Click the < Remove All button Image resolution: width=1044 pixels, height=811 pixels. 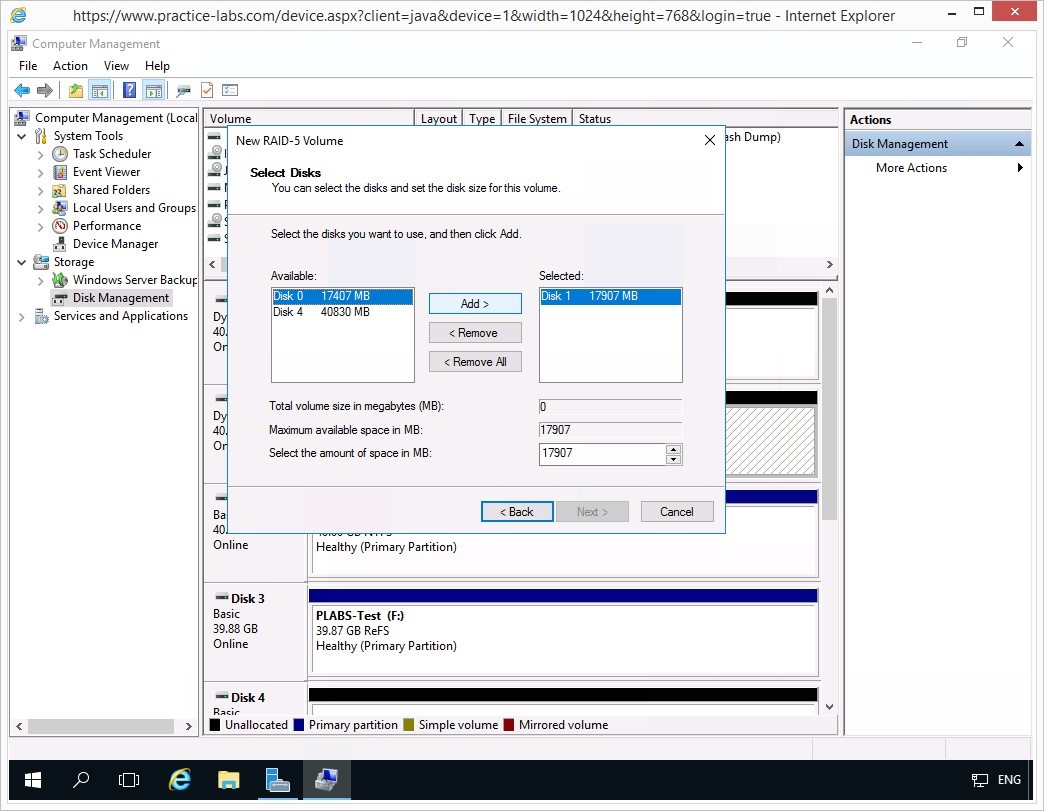coord(475,362)
